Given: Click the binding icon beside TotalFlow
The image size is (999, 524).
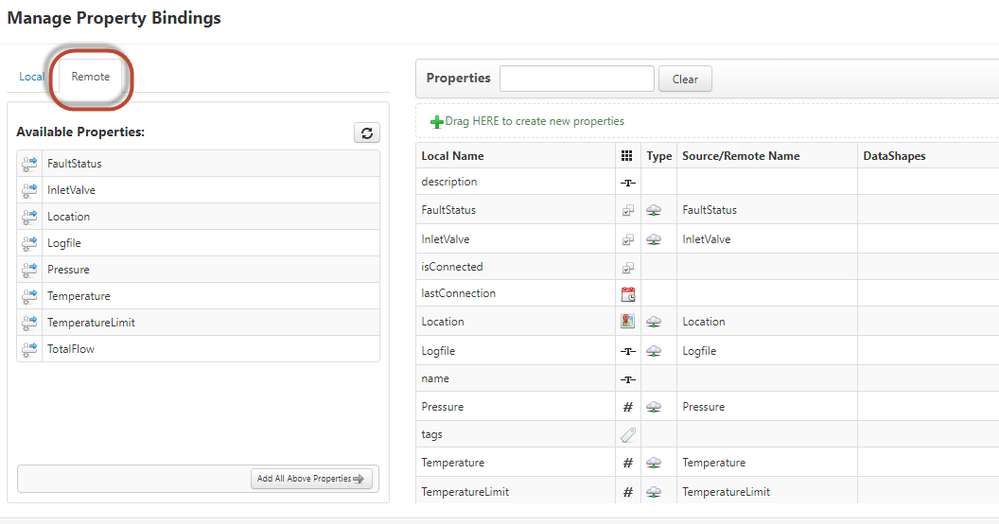Looking at the screenshot, I should (29, 349).
